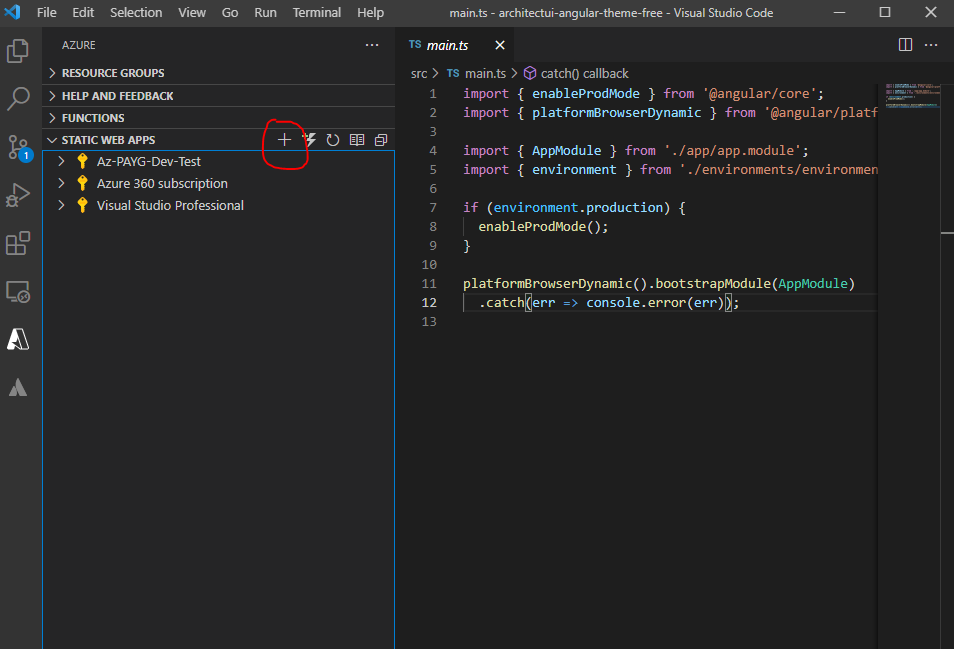Minimize the VS Code window
Viewport: 954px width, 649px height.
click(x=839, y=12)
